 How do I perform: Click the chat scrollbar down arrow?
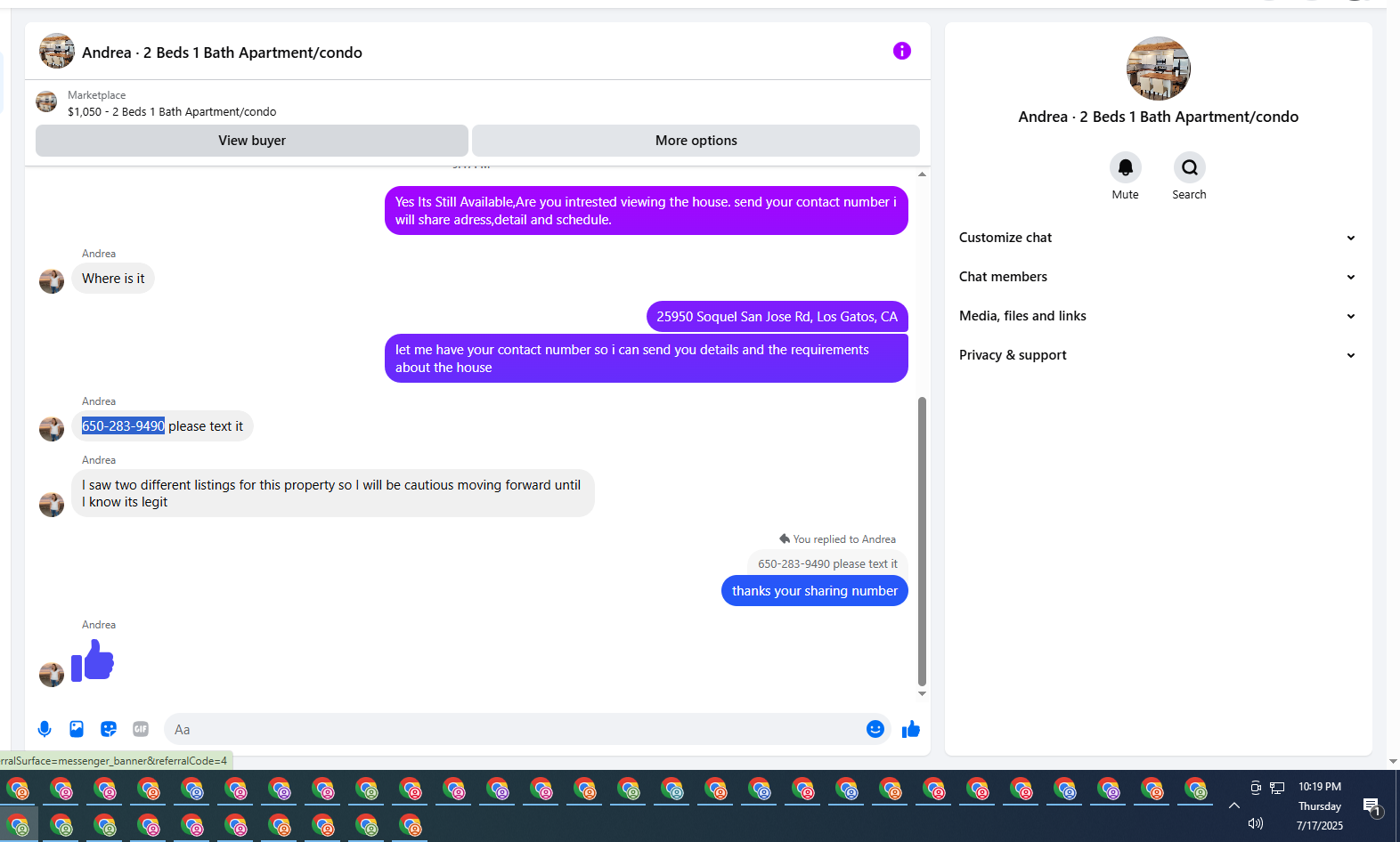click(922, 694)
